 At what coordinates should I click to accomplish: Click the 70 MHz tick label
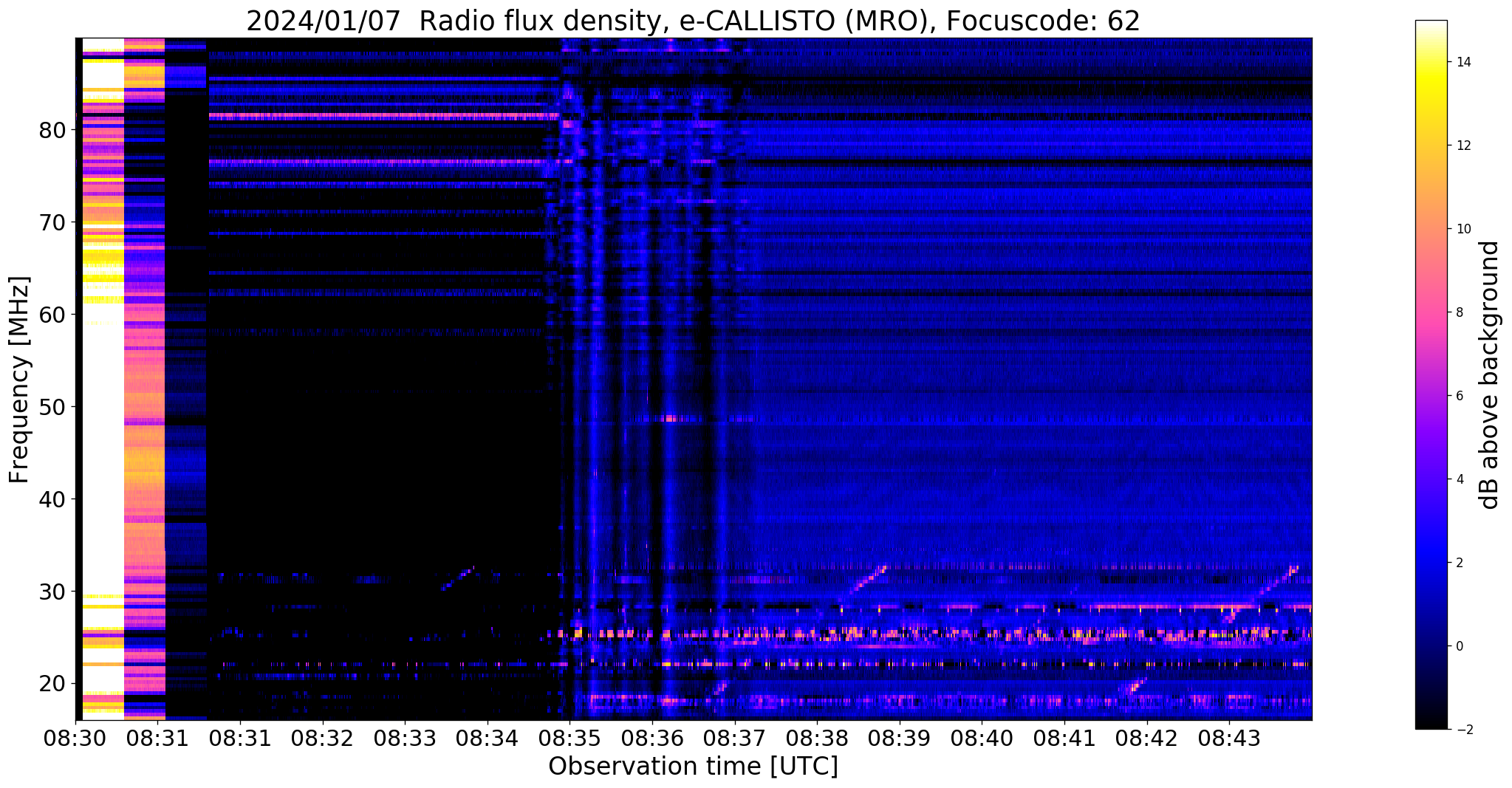click(x=52, y=223)
